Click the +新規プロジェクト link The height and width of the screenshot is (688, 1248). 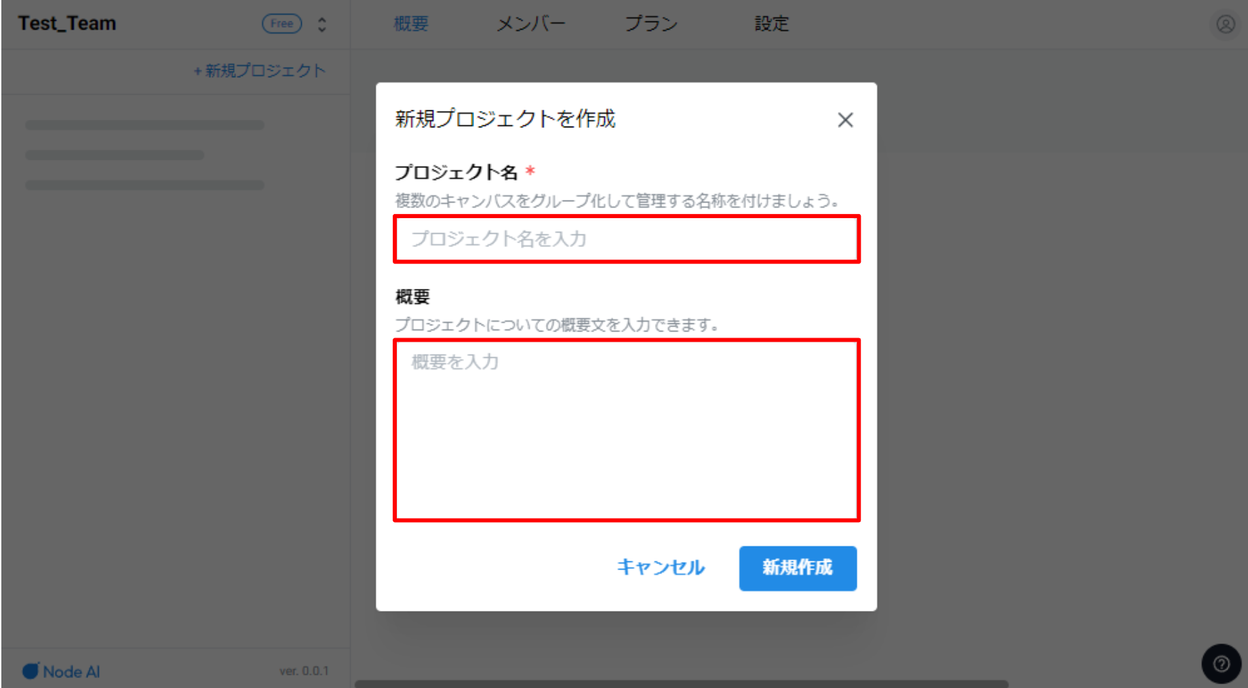pos(259,71)
